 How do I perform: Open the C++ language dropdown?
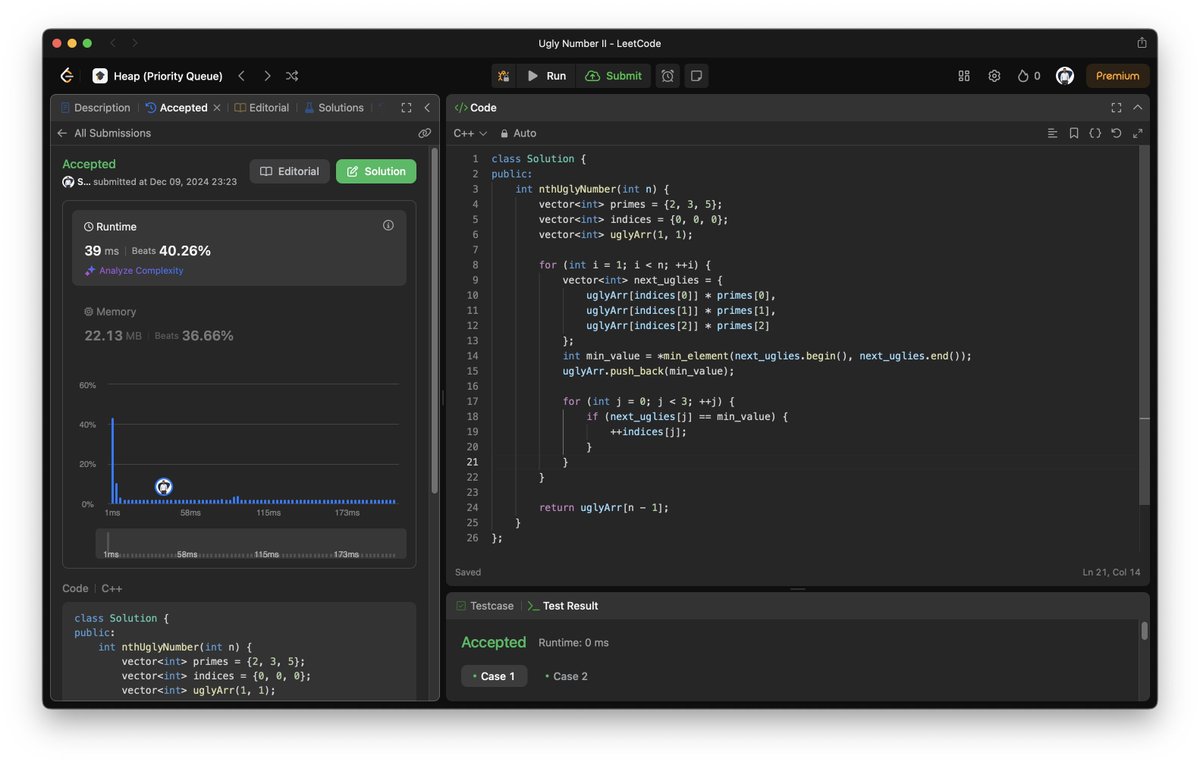(x=470, y=133)
